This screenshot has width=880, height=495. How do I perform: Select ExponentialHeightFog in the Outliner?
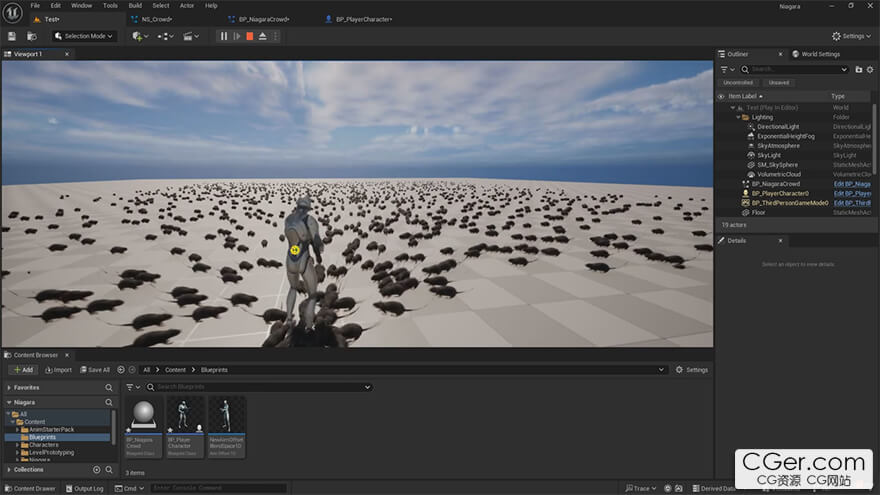[786, 136]
